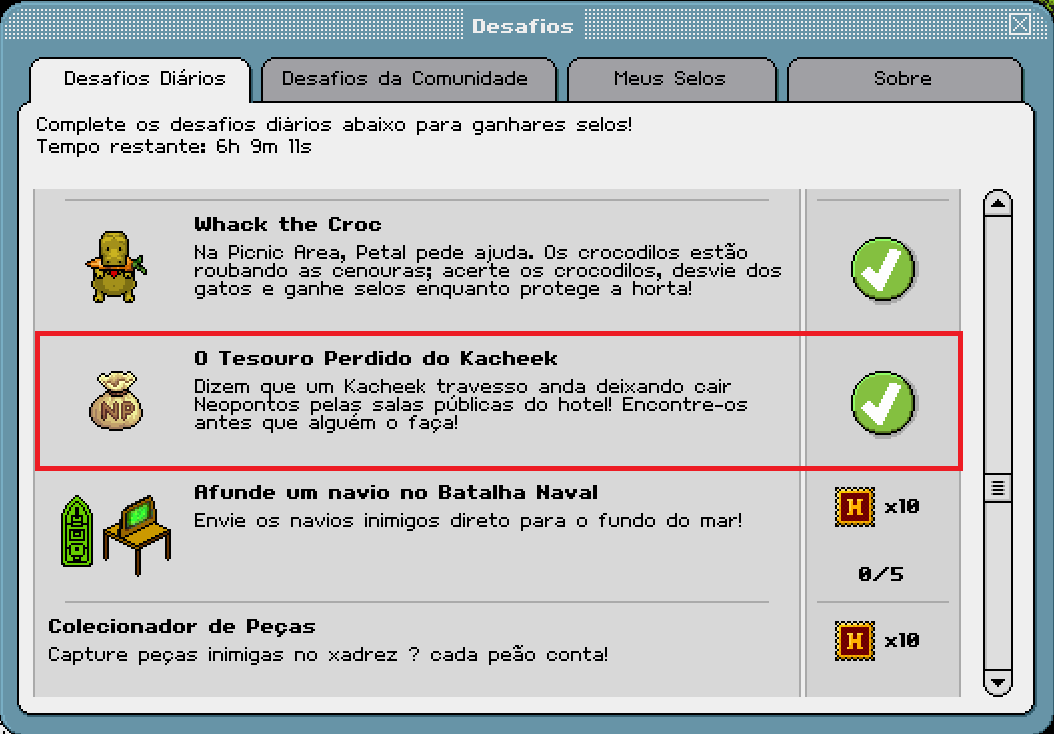Image resolution: width=1054 pixels, height=734 pixels.
Task: Click the Batalha Naval stamp reward icon
Action: (x=855, y=507)
